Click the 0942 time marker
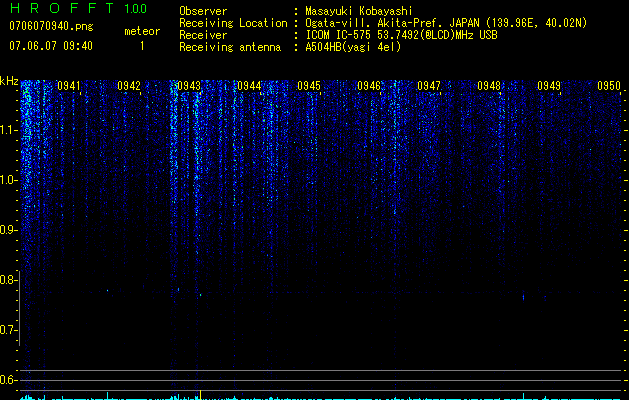 129,86
